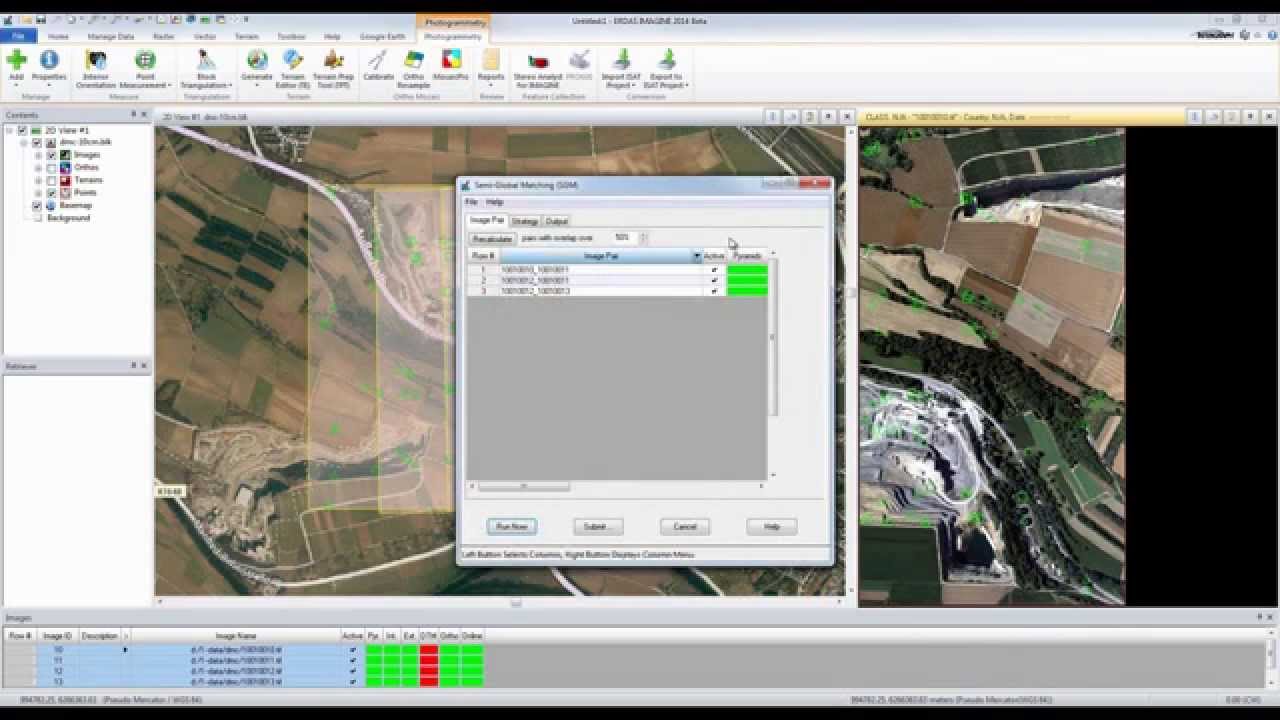Click the Calibrate icon

point(378,61)
